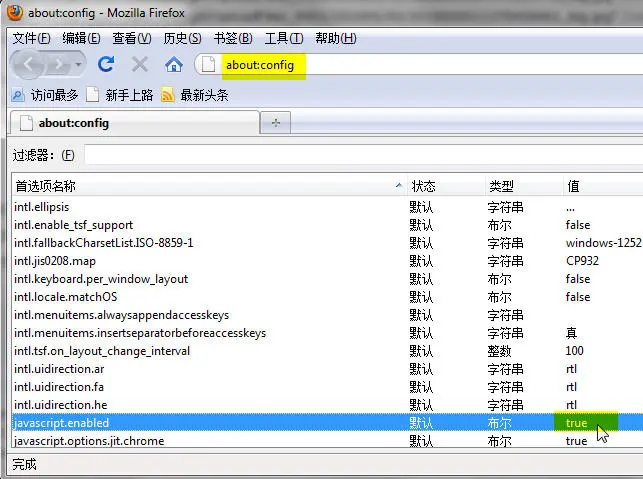Click the Stop loading X icon
The width and height of the screenshot is (643, 479).
click(x=140, y=64)
